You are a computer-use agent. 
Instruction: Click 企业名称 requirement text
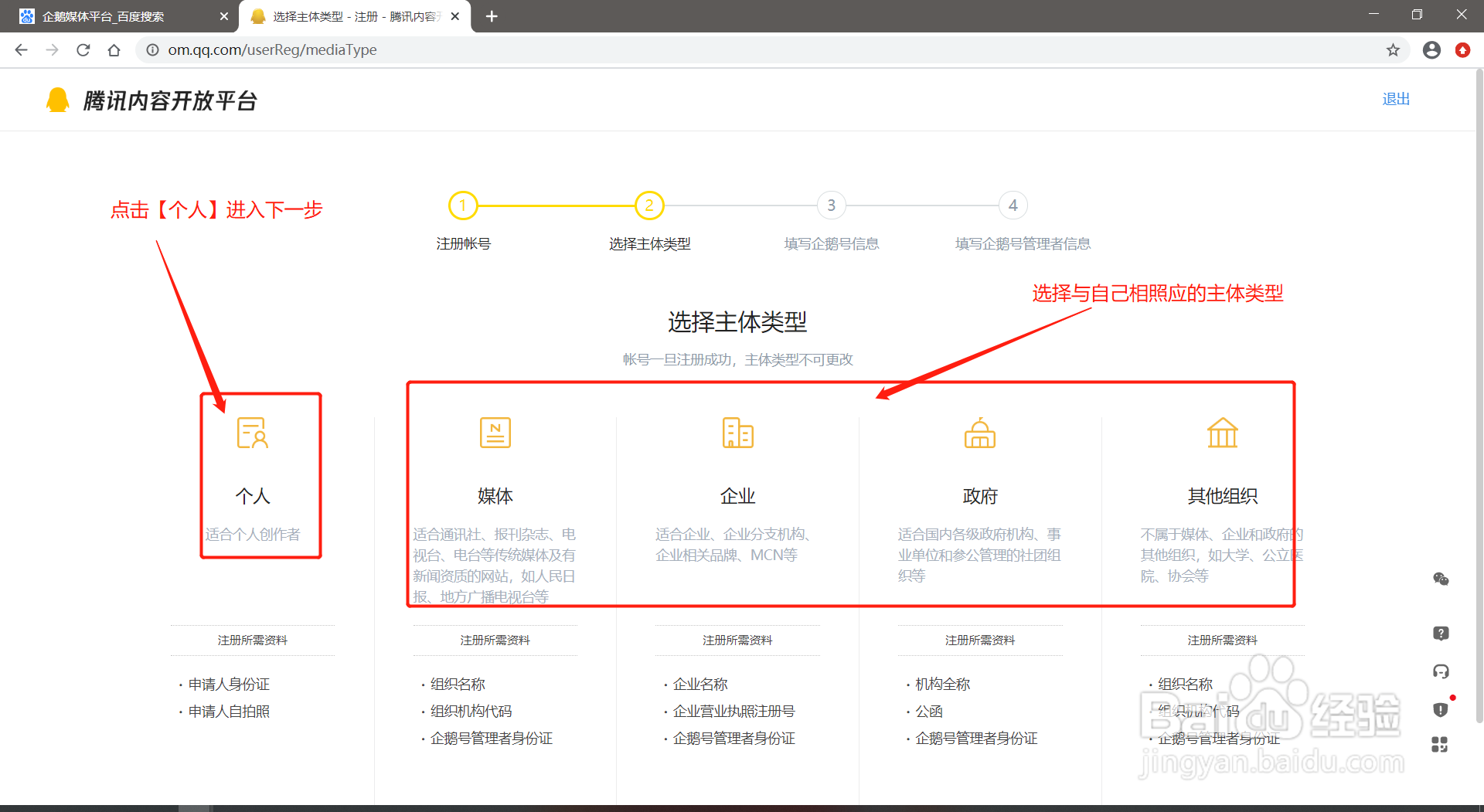[700, 685]
